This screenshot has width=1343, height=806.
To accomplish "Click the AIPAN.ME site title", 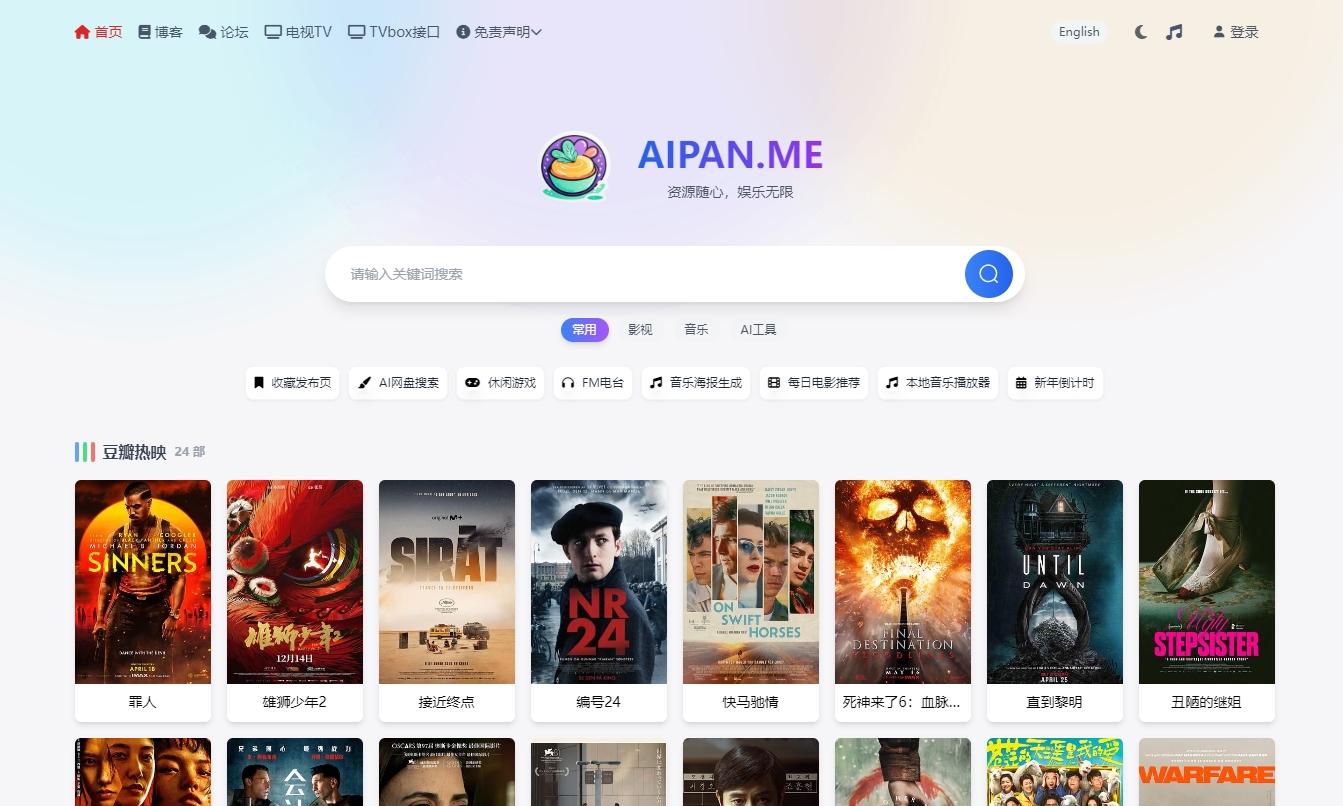I will coord(730,154).
